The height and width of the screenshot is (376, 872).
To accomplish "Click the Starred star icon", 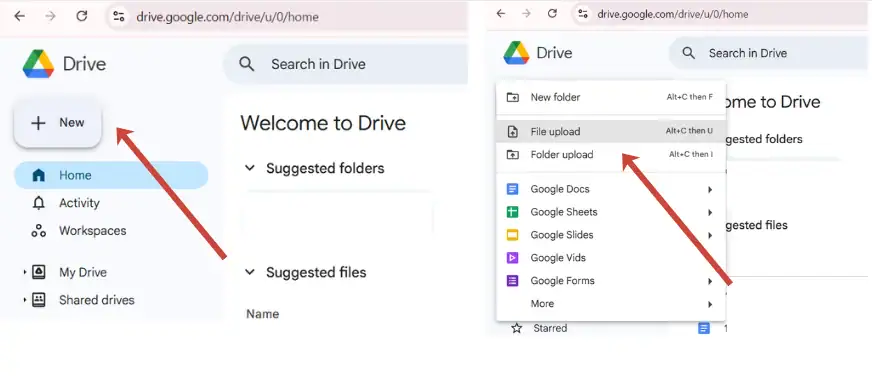I will pyautogui.click(x=517, y=328).
